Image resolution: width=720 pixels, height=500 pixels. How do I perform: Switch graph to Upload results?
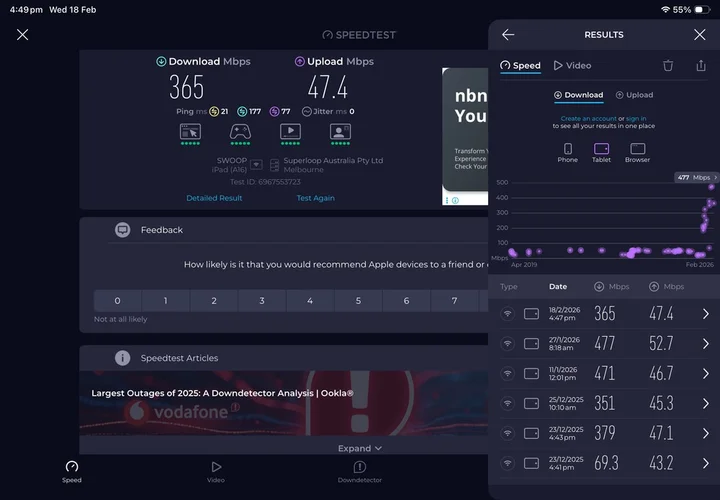pos(634,95)
